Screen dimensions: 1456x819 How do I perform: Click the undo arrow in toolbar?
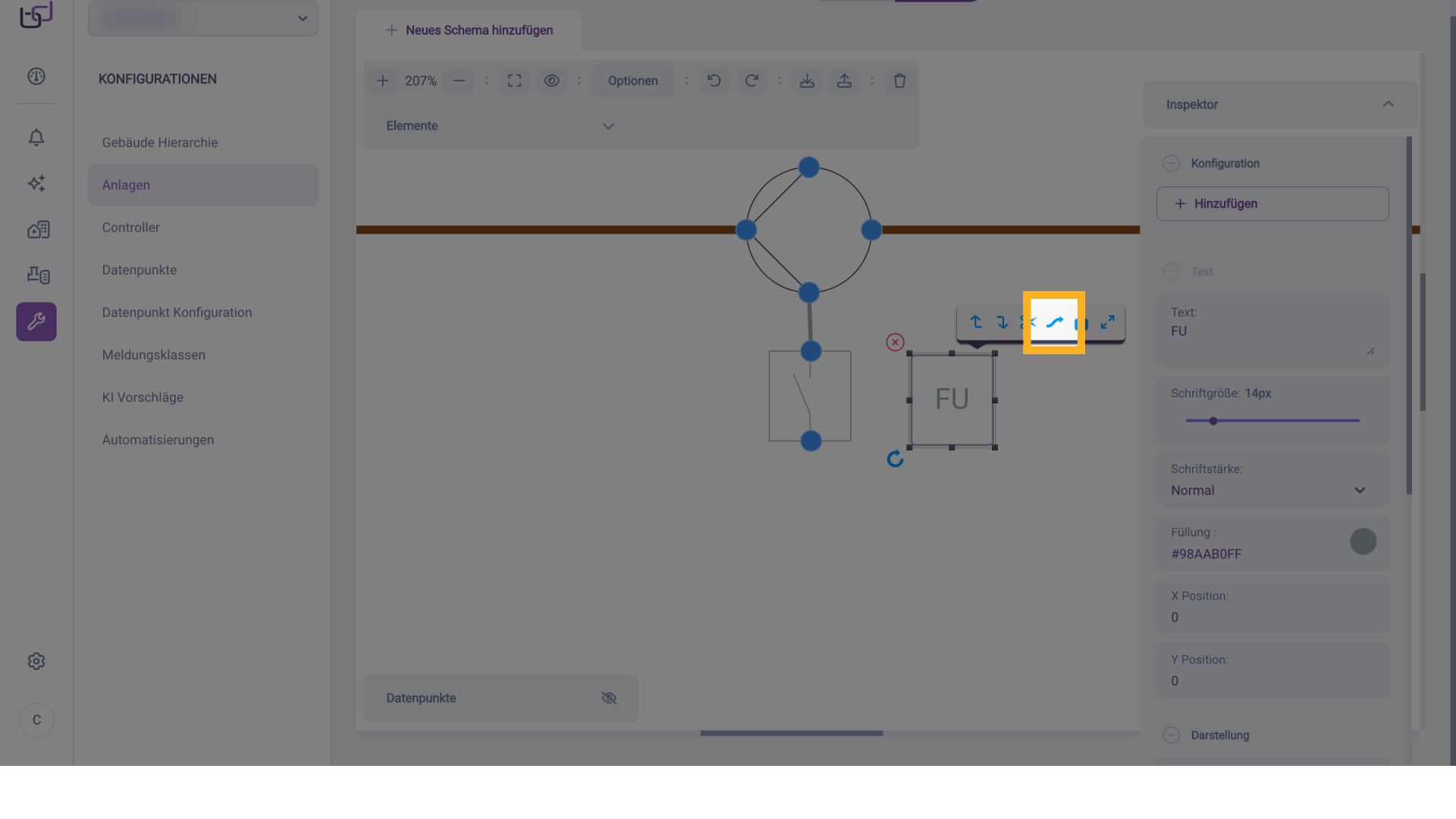click(714, 80)
